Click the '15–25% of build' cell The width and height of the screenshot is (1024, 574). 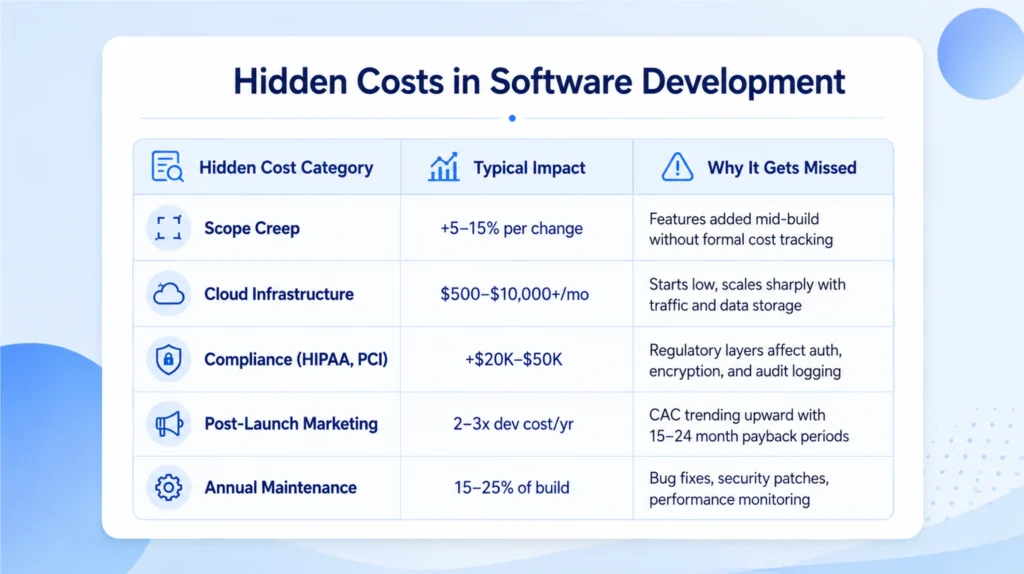tap(512, 488)
